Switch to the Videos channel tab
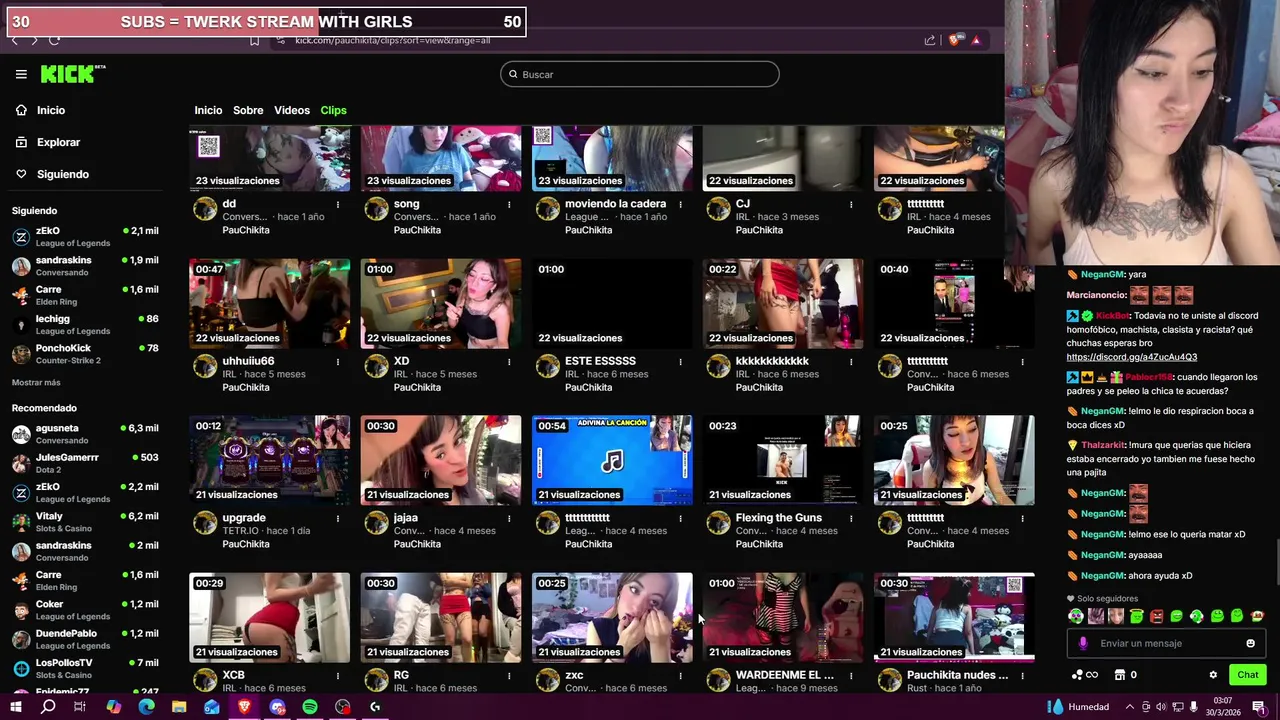 point(292,110)
